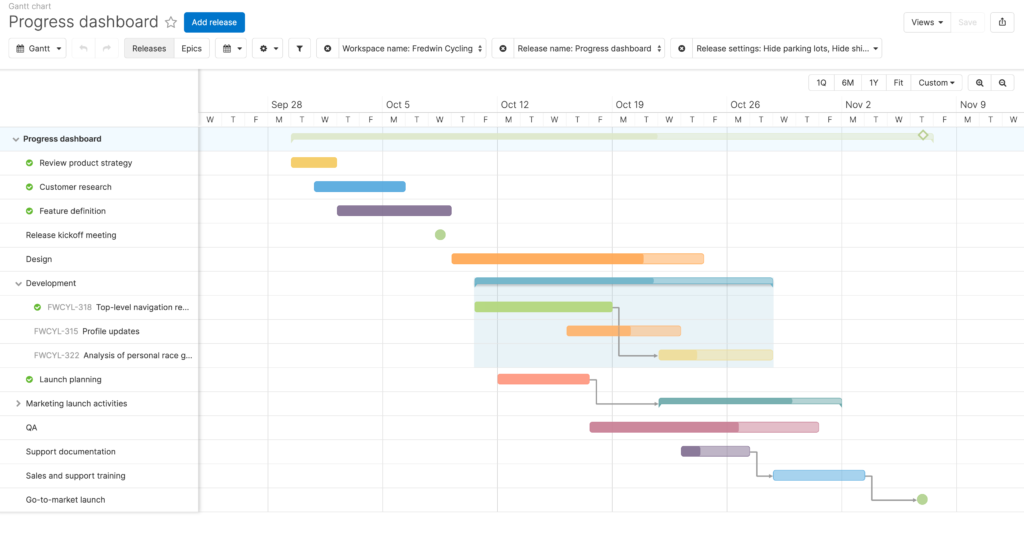The height and width of the screenshot is (540, 1024).
Task: Click the redo arrow icon
Action: point(106,48)
